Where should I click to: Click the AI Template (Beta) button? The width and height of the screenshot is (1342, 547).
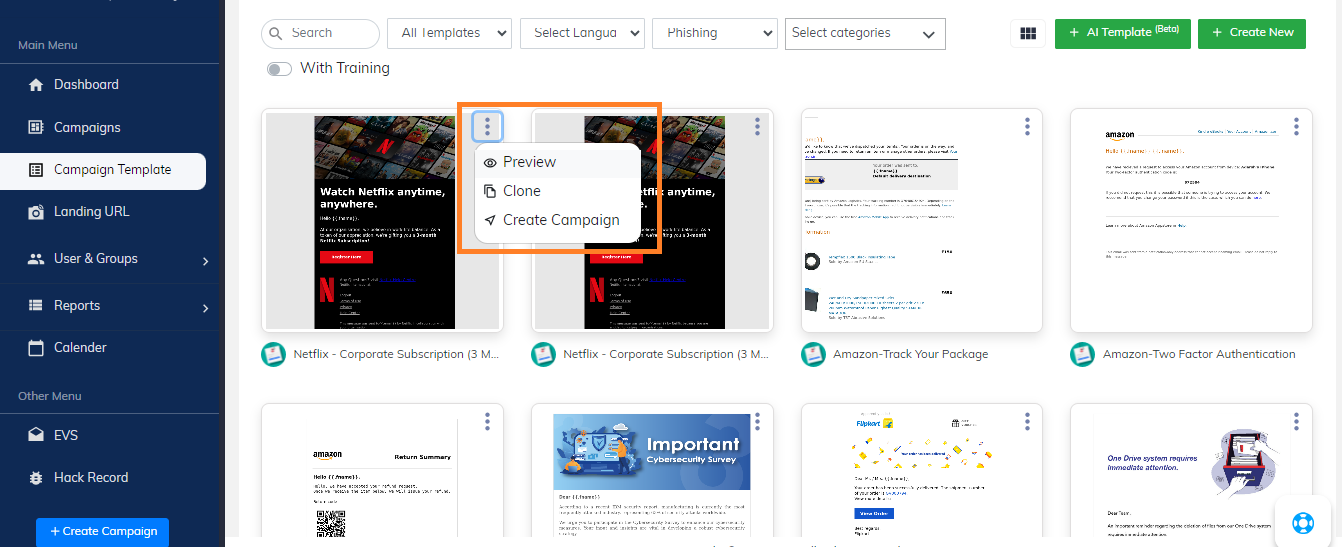tap(1122, 32)
